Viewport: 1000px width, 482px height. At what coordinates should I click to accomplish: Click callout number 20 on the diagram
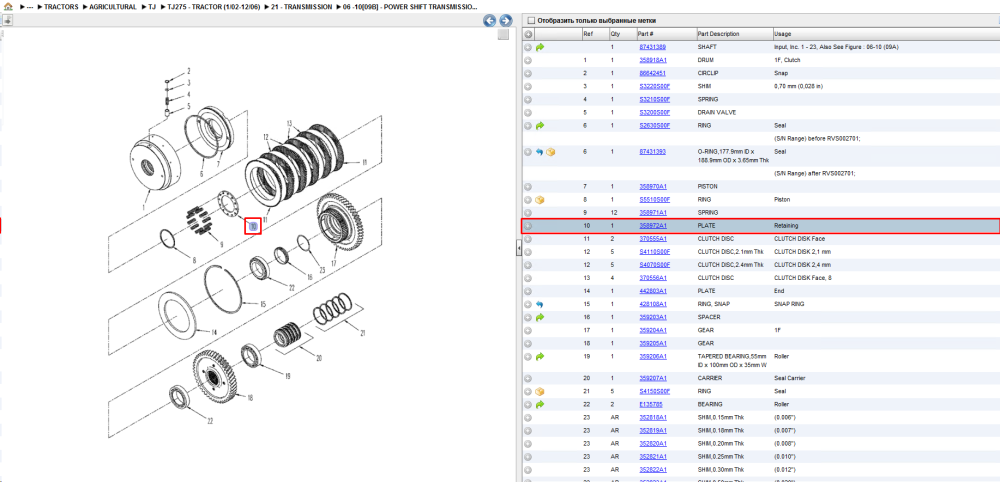319,356
